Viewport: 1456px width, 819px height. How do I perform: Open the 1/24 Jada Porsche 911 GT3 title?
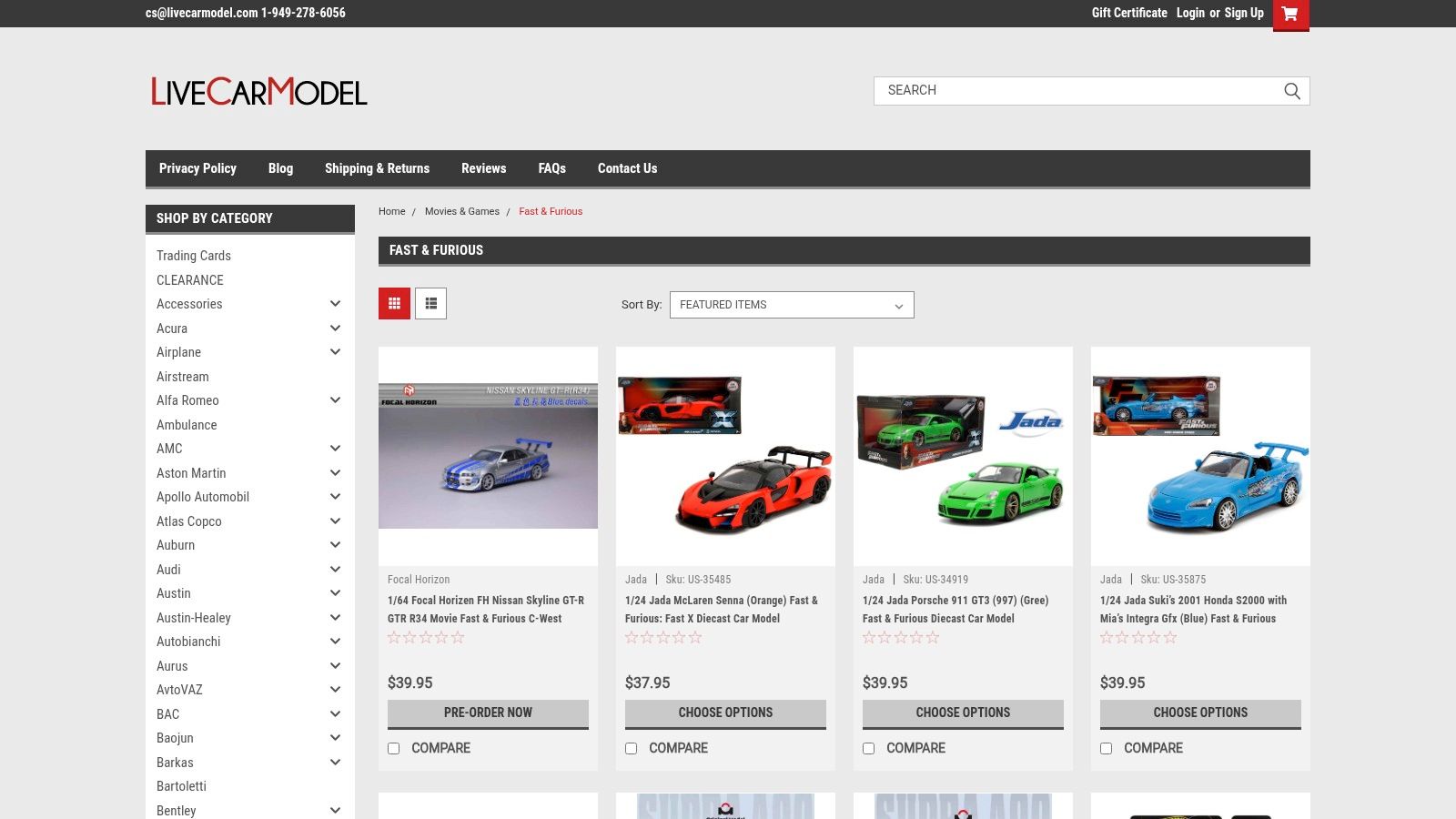955,610
